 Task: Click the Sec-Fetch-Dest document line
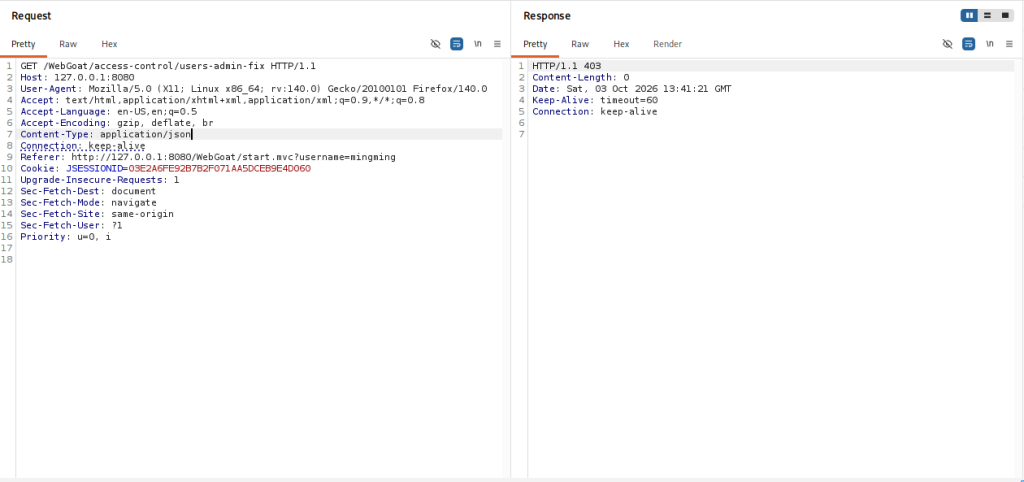tap(88, 191)
